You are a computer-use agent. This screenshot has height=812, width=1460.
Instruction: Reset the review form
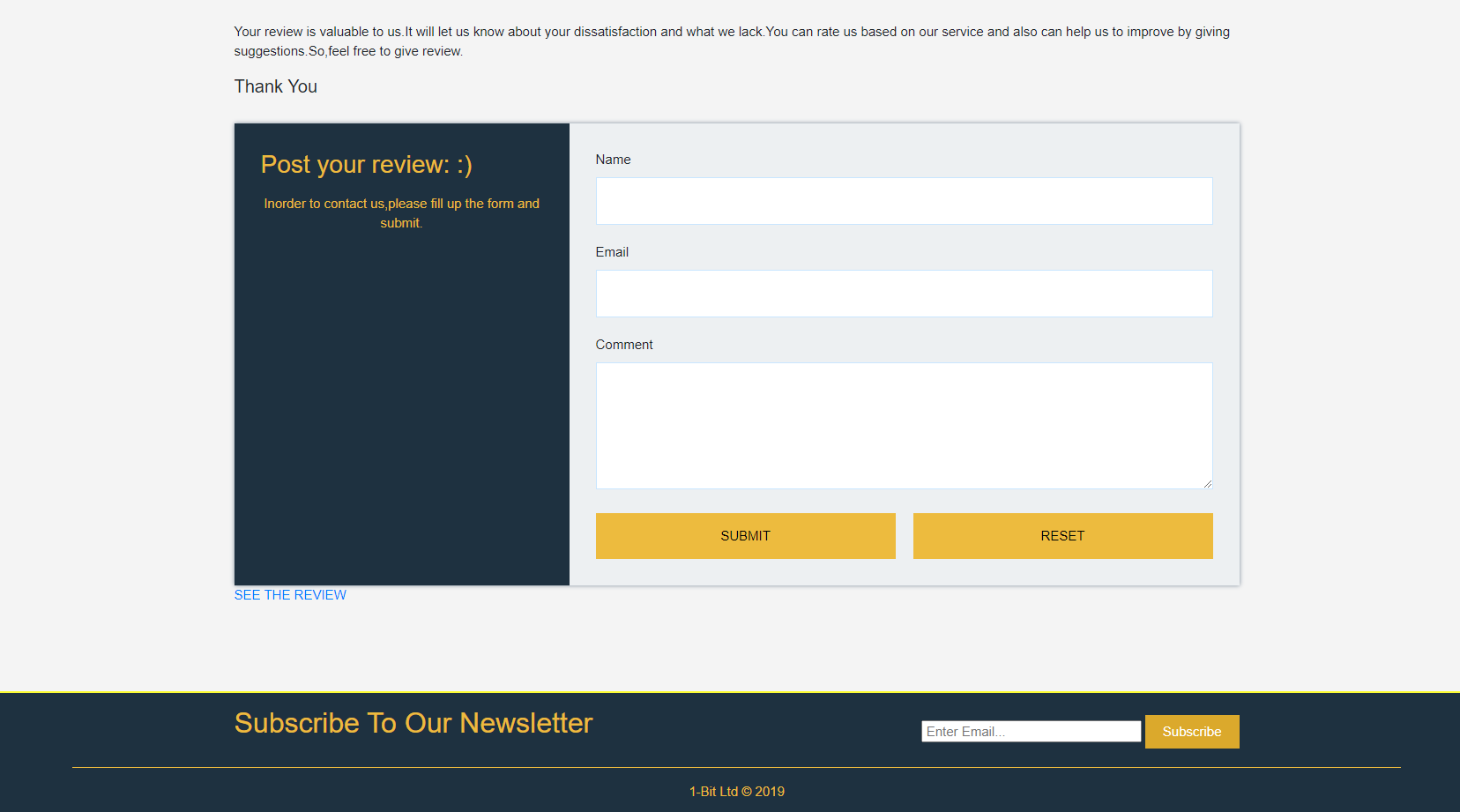(x=1062, y=536)
